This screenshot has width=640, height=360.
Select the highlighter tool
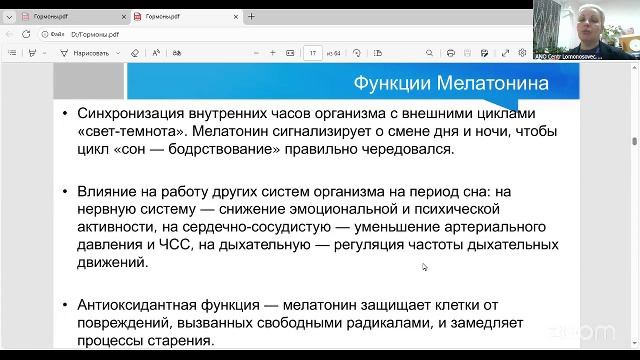point(32,53)
